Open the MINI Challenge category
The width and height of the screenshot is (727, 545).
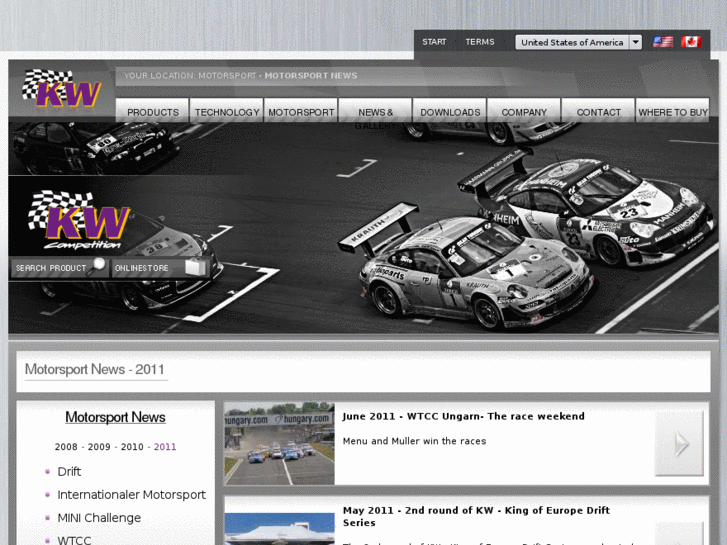click(x=99, y=518)
